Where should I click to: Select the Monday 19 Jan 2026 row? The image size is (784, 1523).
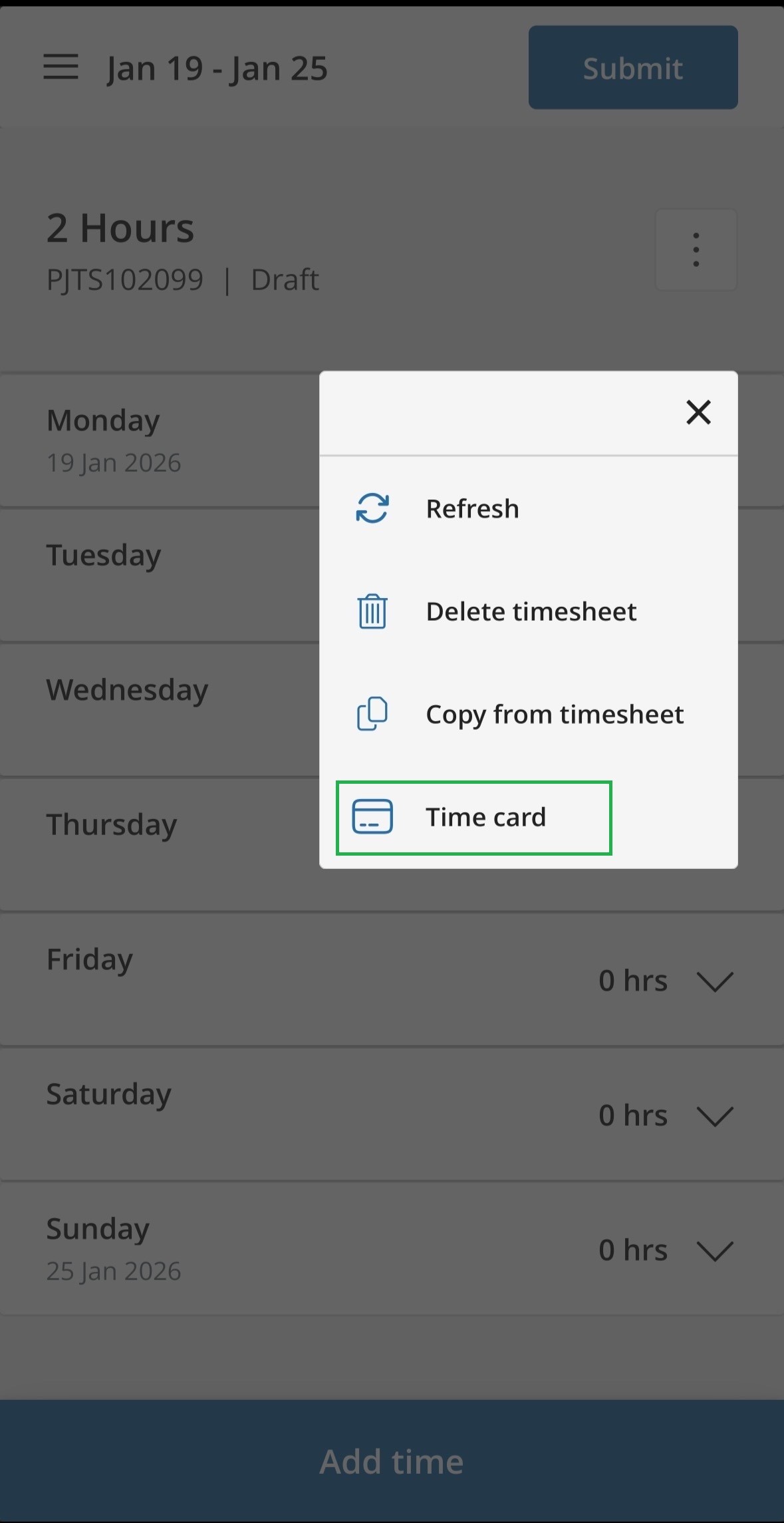160,440
